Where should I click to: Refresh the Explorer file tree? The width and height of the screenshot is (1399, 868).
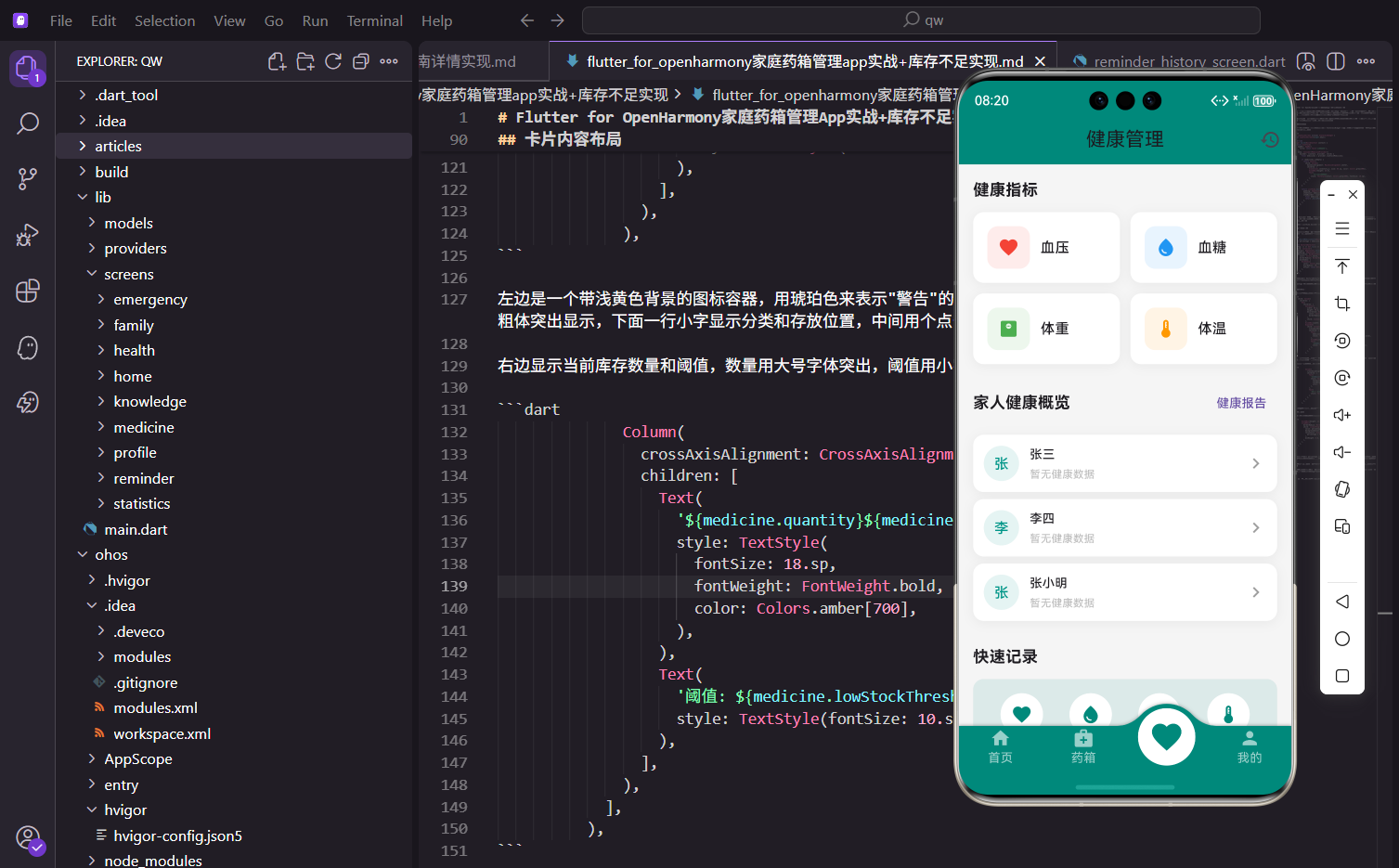333,61
